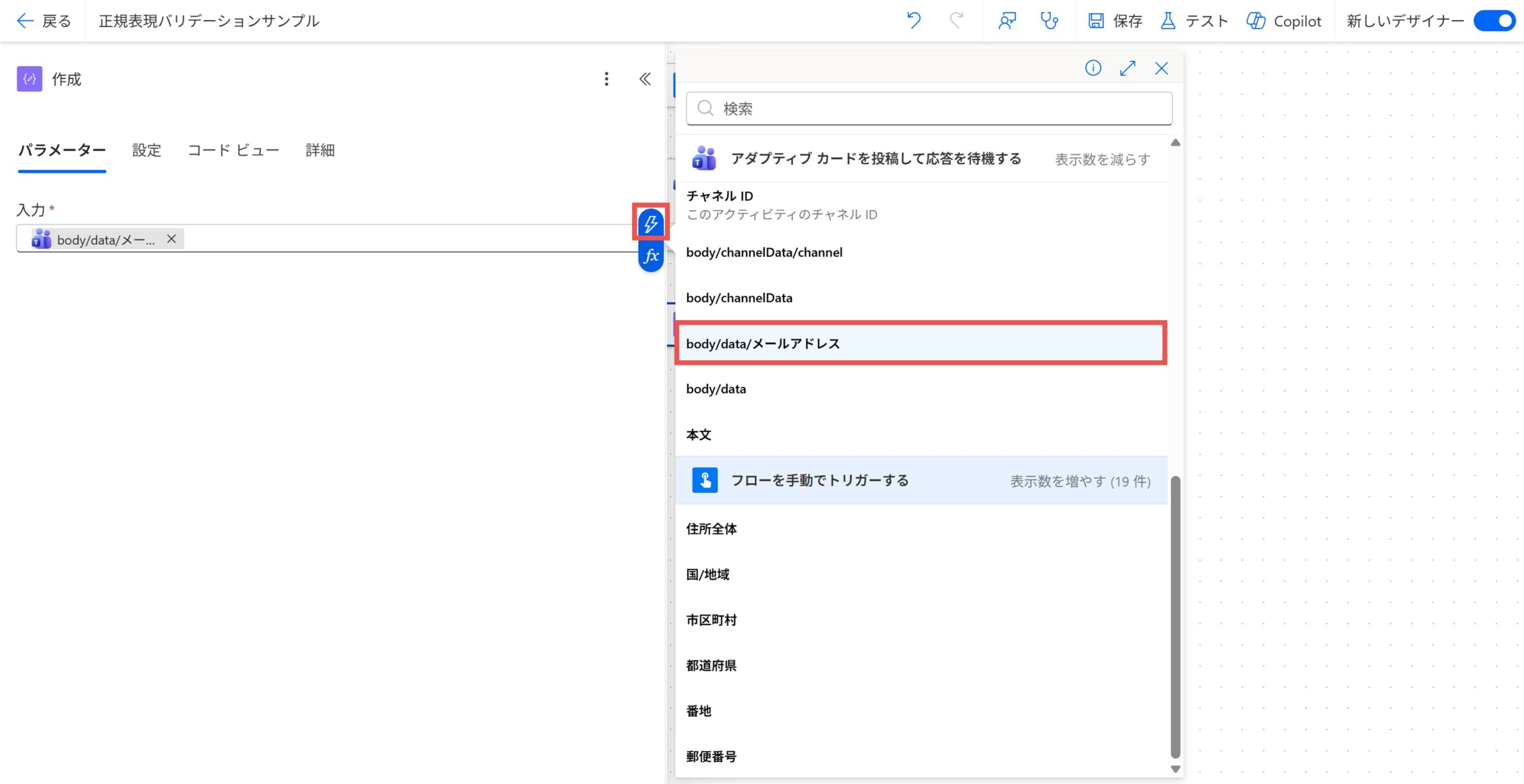Remove the body/data/メー... token from input
Image resolution: width=1524 pixels, height=784 pixels.
(x=171, y=239)
